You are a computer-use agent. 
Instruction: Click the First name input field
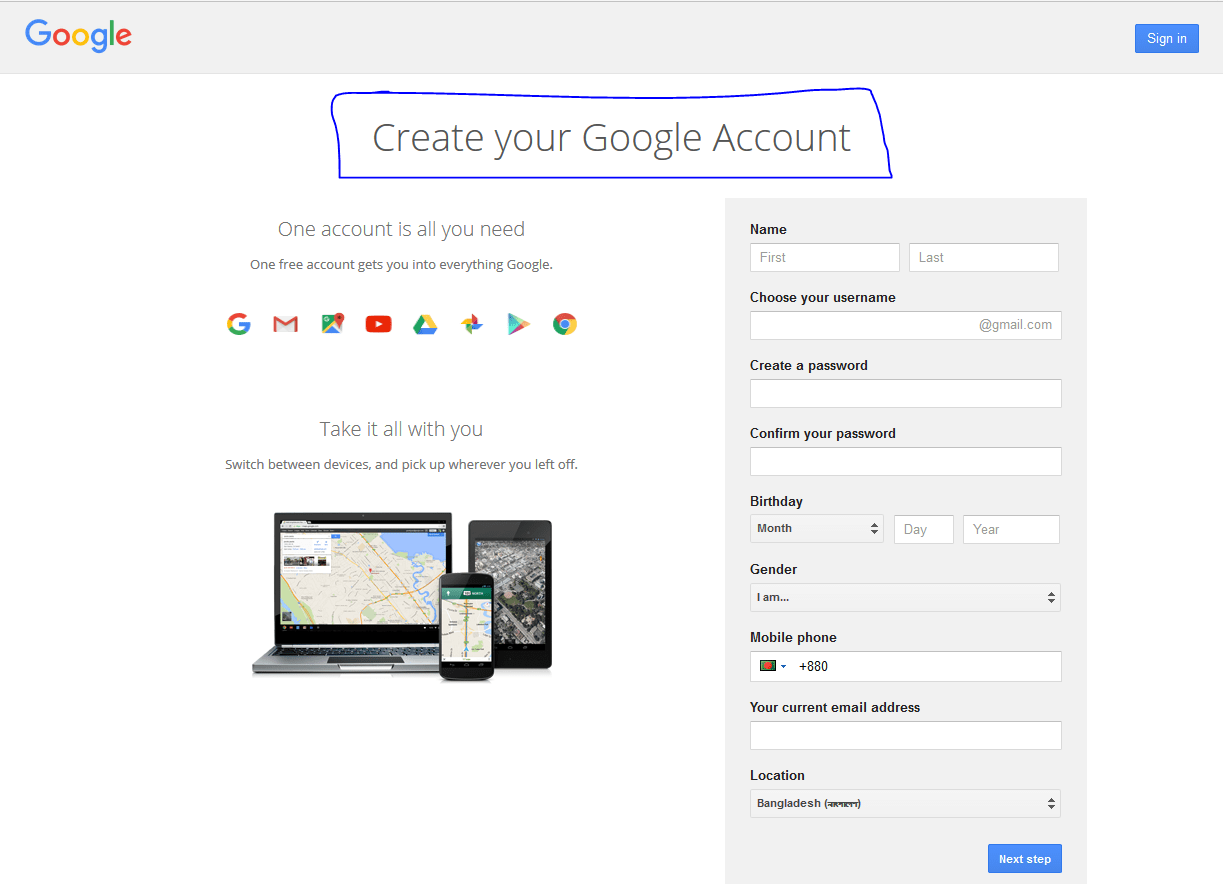(824, 257)
